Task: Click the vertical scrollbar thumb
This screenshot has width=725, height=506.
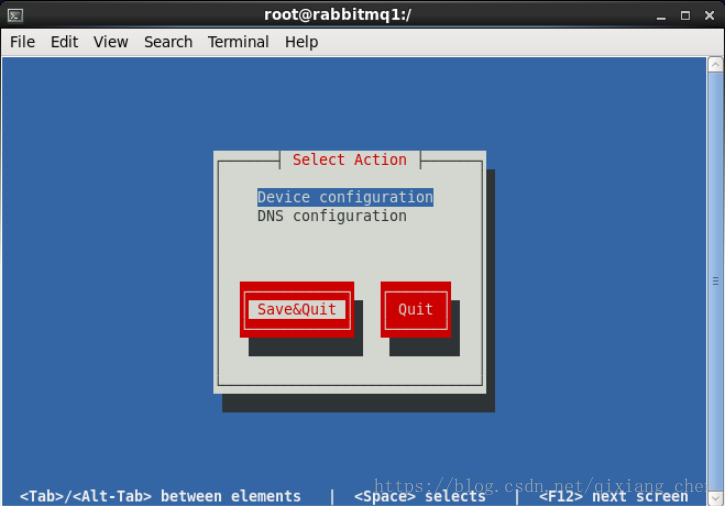Action: [x=715, y=281]
